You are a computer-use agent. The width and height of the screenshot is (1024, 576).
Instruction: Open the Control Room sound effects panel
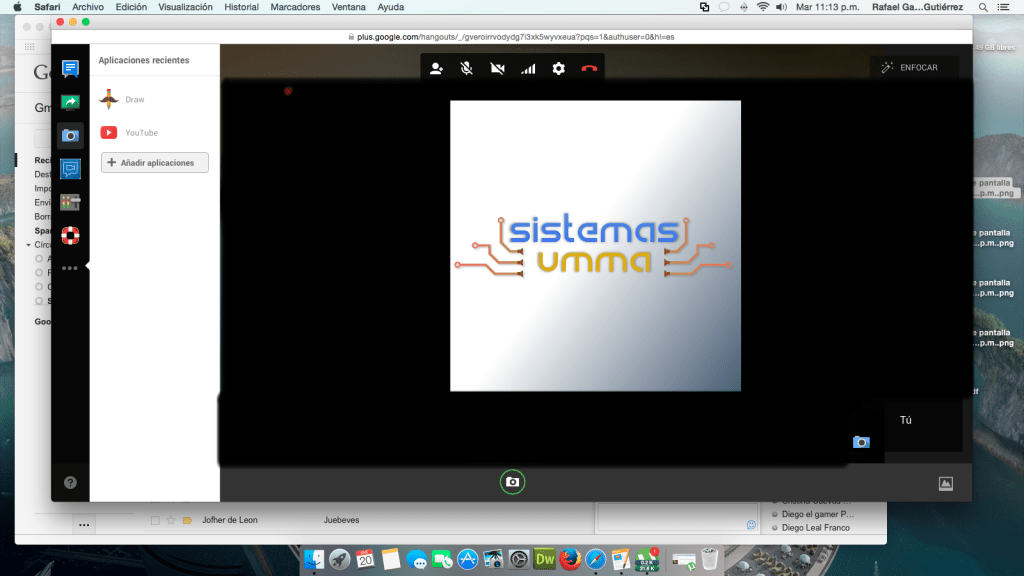coord(69,202)
